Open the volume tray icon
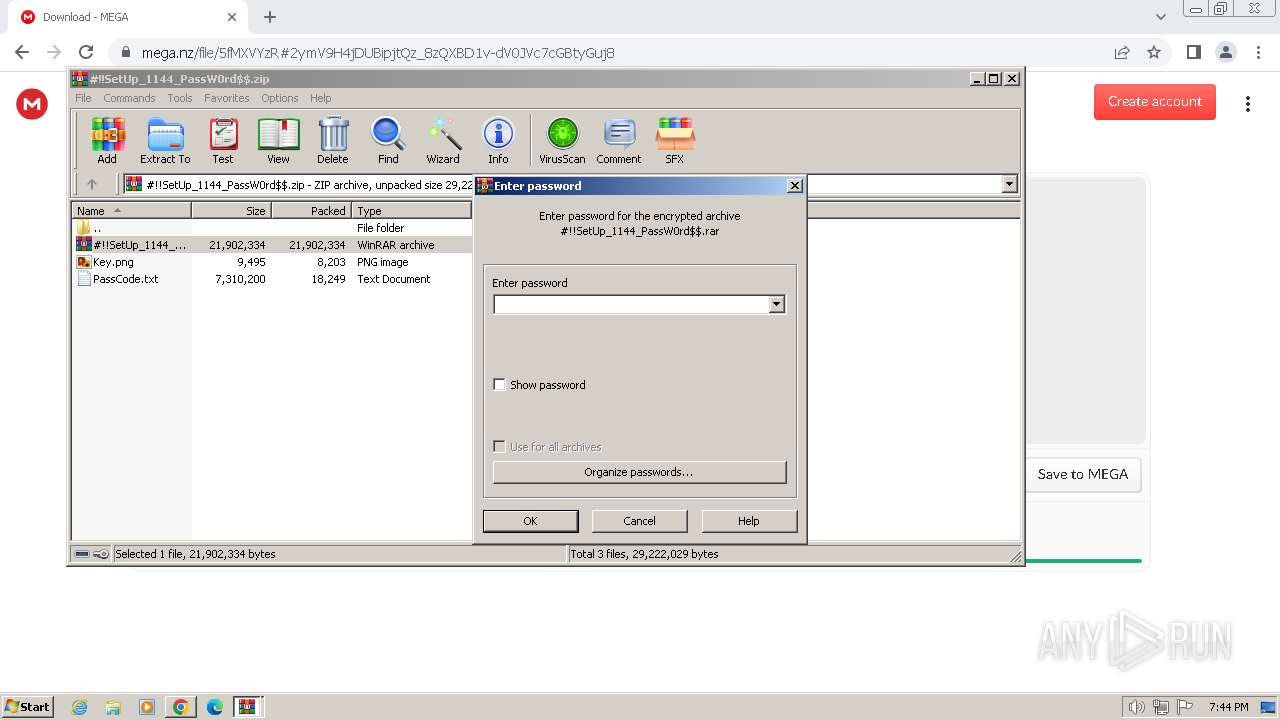 (x=1136, y=707)
